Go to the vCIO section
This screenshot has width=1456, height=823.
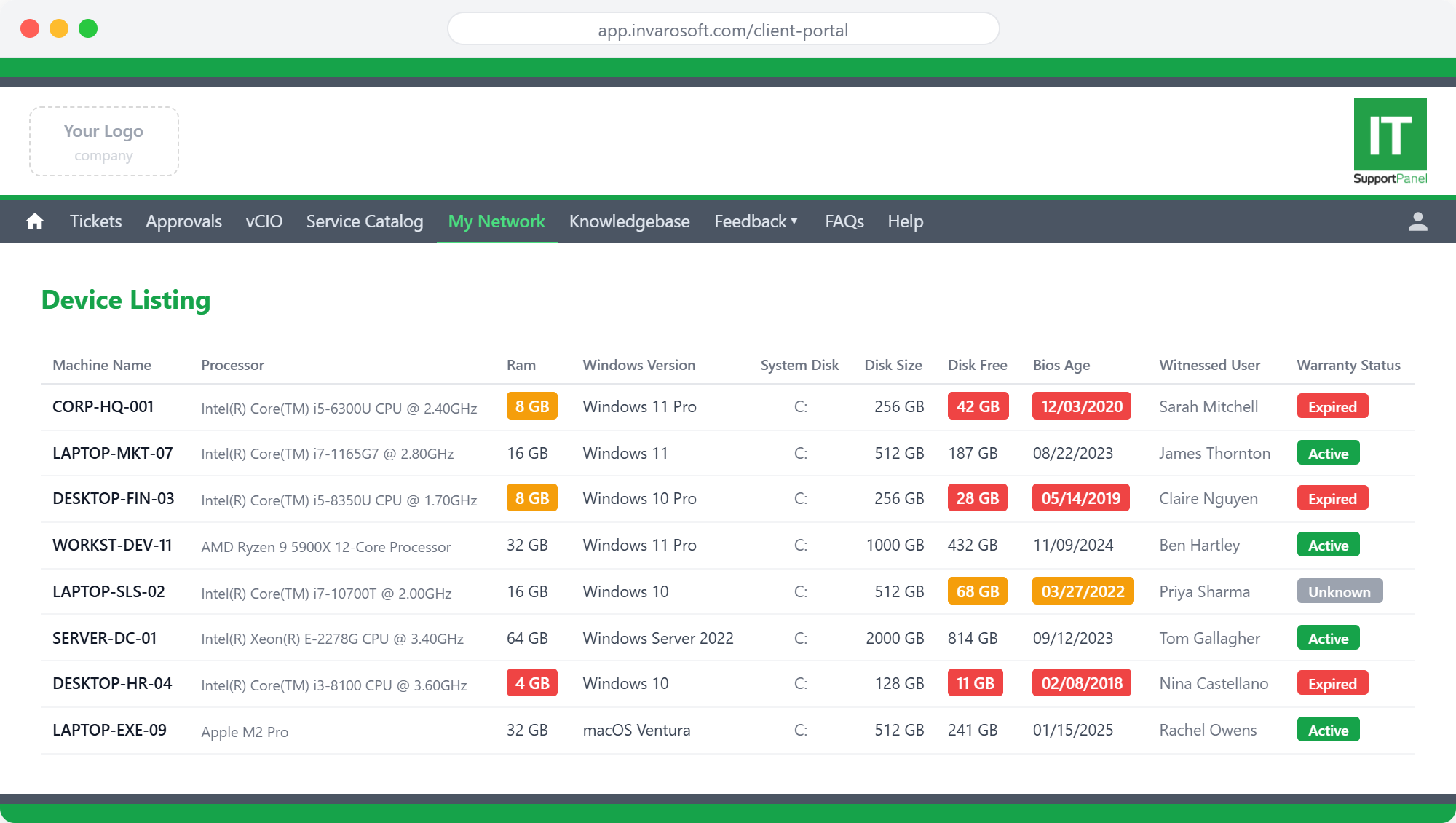pos(264,221)
